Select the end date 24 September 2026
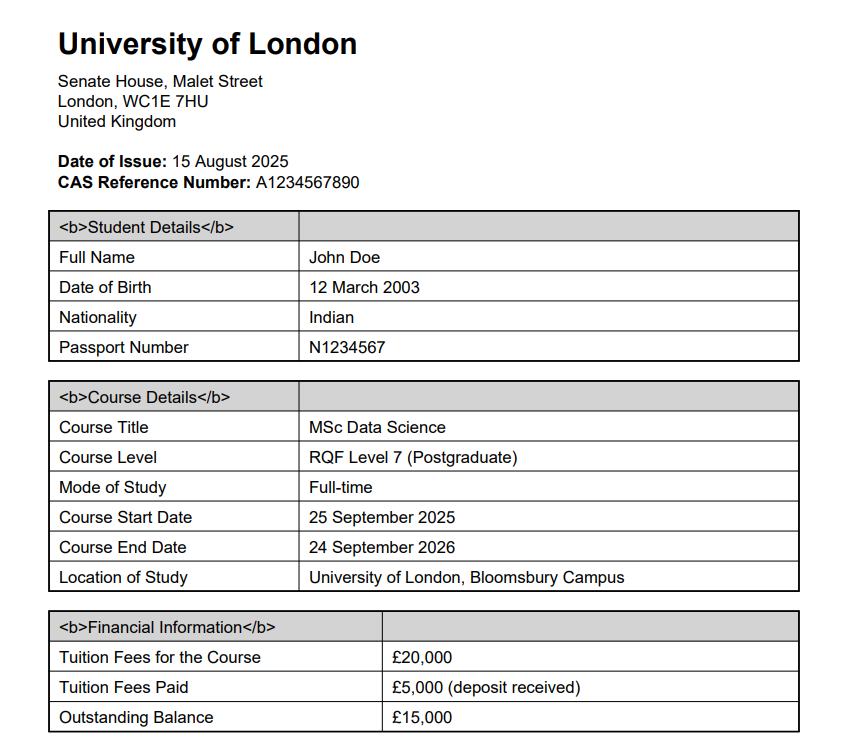The width and height of the screenshot is (856, 747). pos(382,547)
